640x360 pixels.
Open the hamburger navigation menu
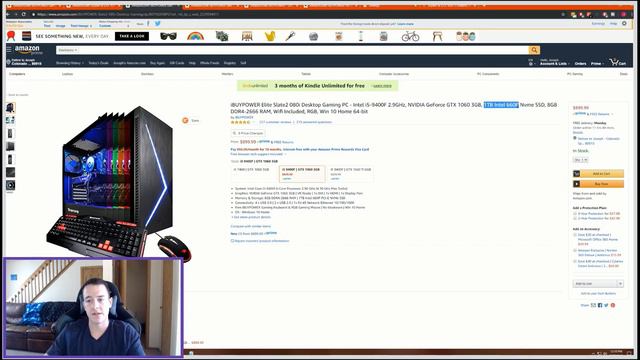click(x=9, y=49)
